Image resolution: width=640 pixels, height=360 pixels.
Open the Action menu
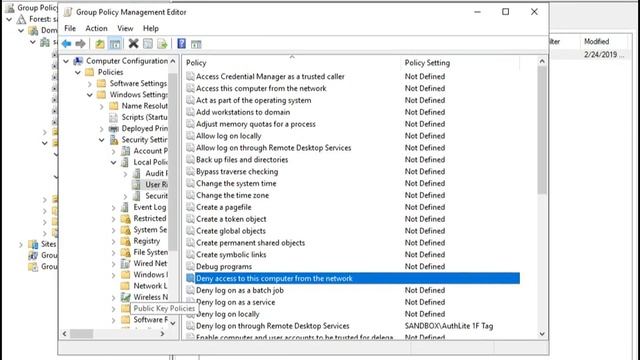pyautogui.click(x=96, y=28)
